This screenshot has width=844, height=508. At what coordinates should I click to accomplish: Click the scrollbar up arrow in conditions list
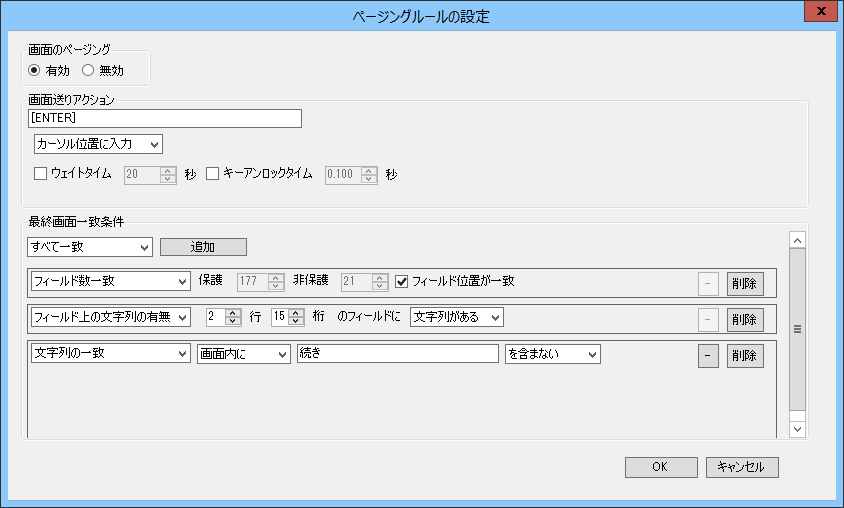coord(798,241)
